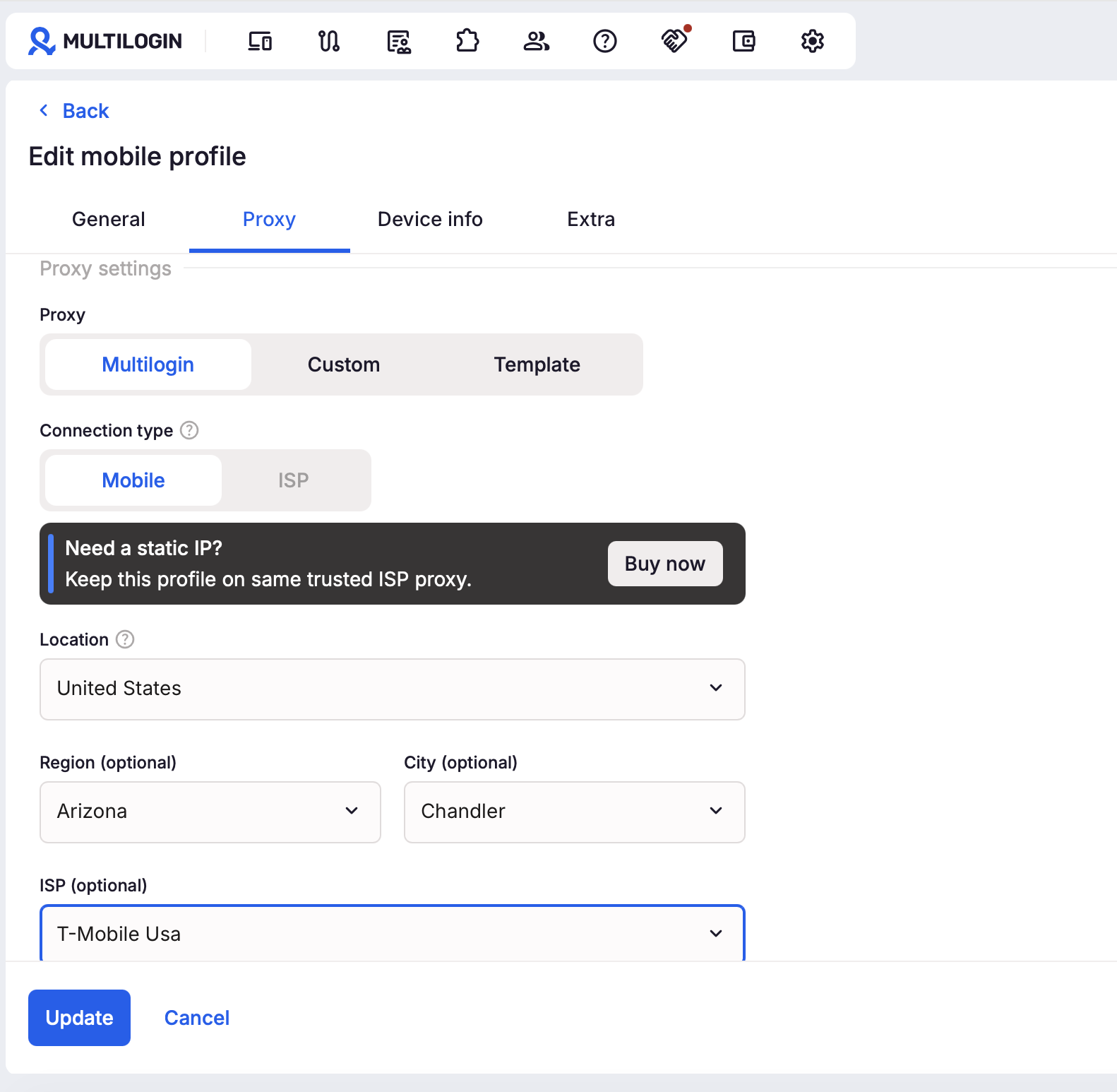Open the extensions puzzle icon
This screenshot has height=1092, width=1117.
click(x=467, y=41)
